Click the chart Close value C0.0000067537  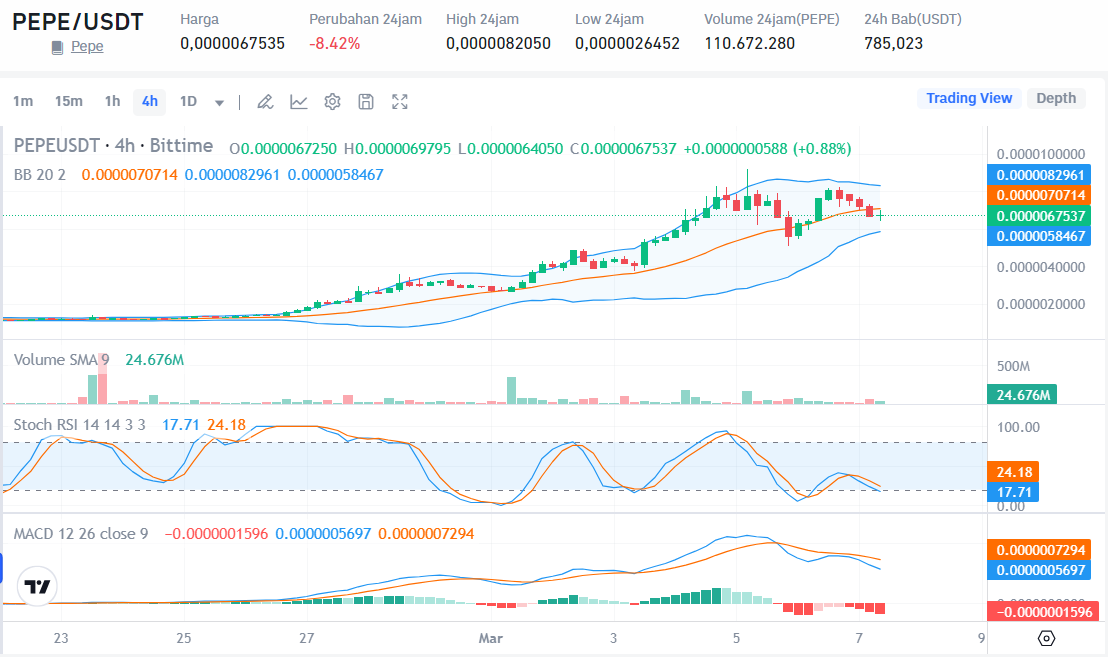tap(623, 149)
